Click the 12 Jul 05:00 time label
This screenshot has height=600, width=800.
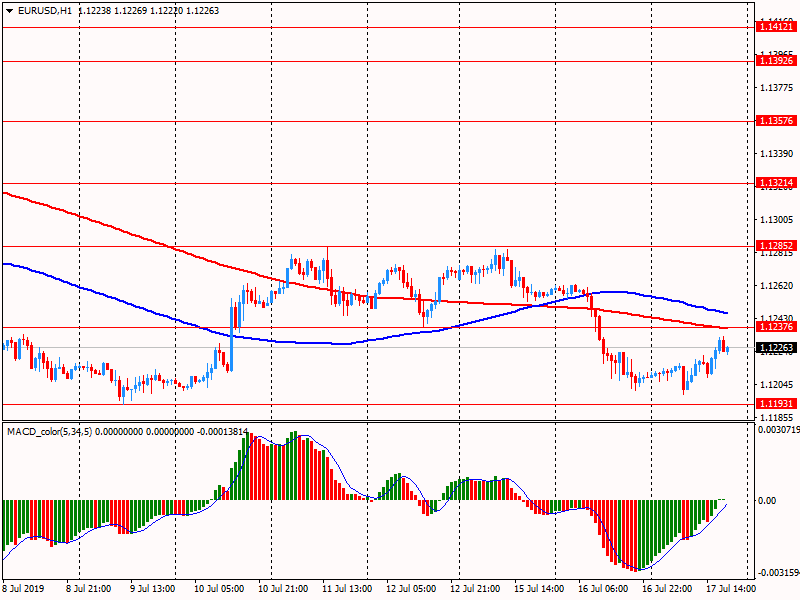(411, 588)
